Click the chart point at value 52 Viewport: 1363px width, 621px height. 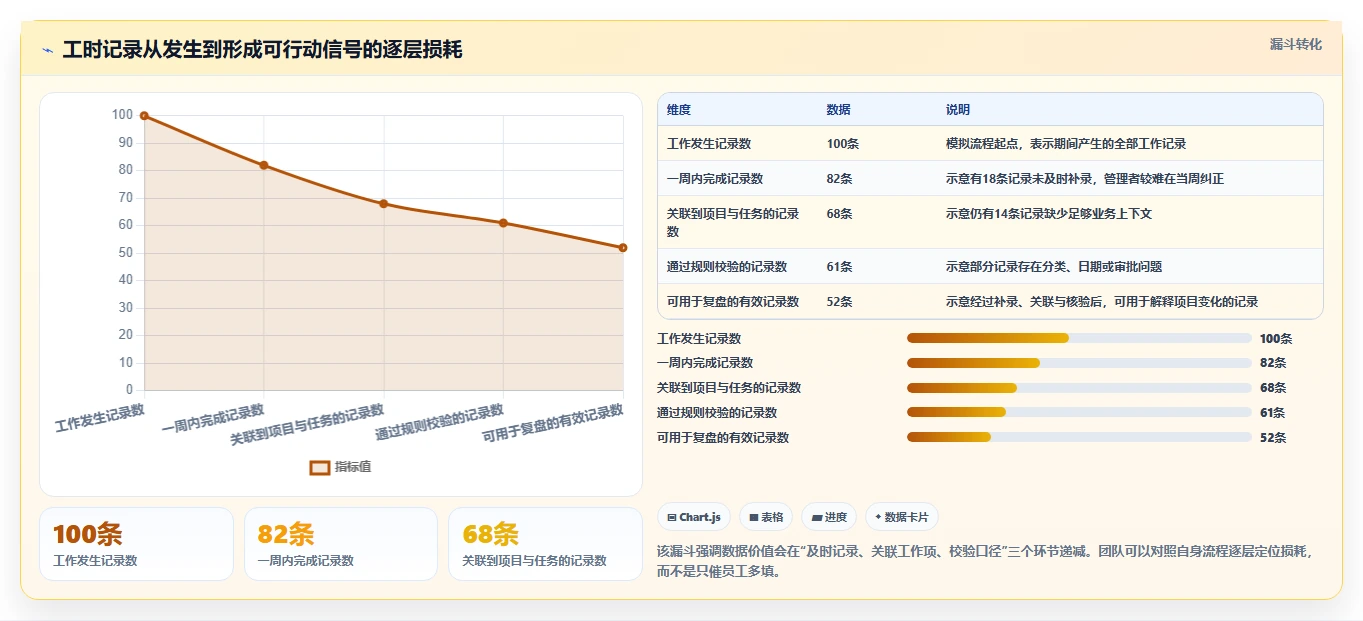pyautogui.click(x=623, y=248)
